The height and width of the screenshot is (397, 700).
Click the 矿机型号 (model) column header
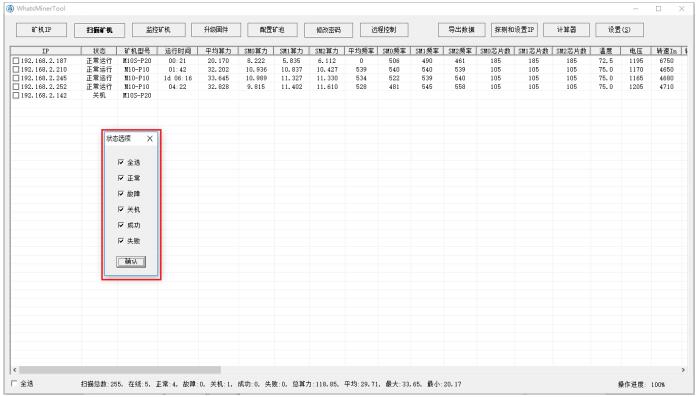pyautogui.click(x=137, y=51)
